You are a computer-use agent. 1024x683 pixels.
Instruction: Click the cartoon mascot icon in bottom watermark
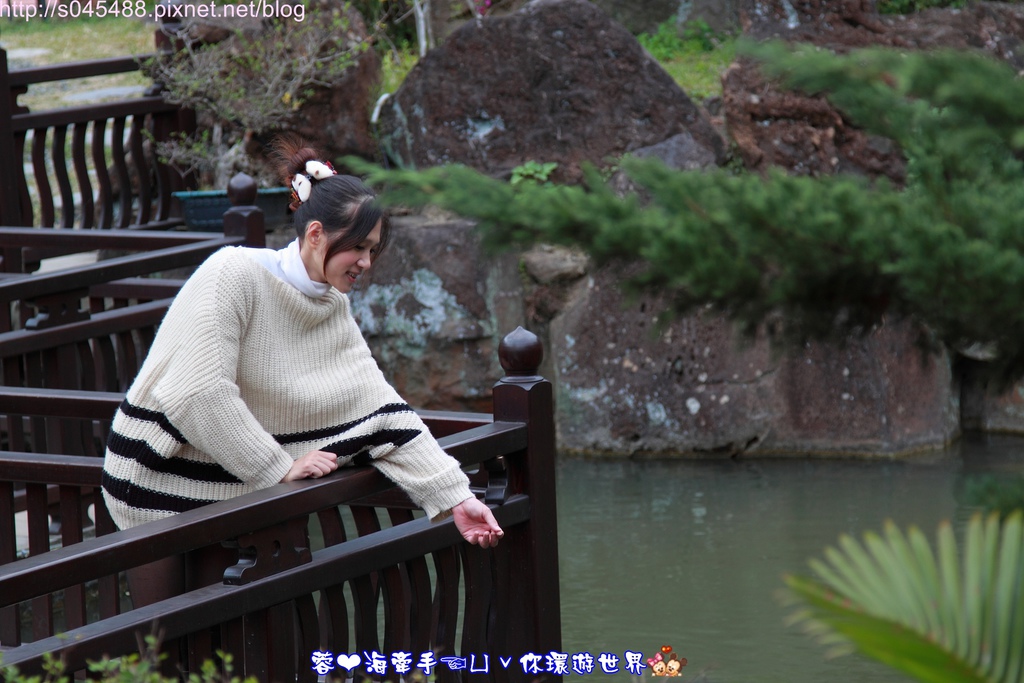(666, 662)
